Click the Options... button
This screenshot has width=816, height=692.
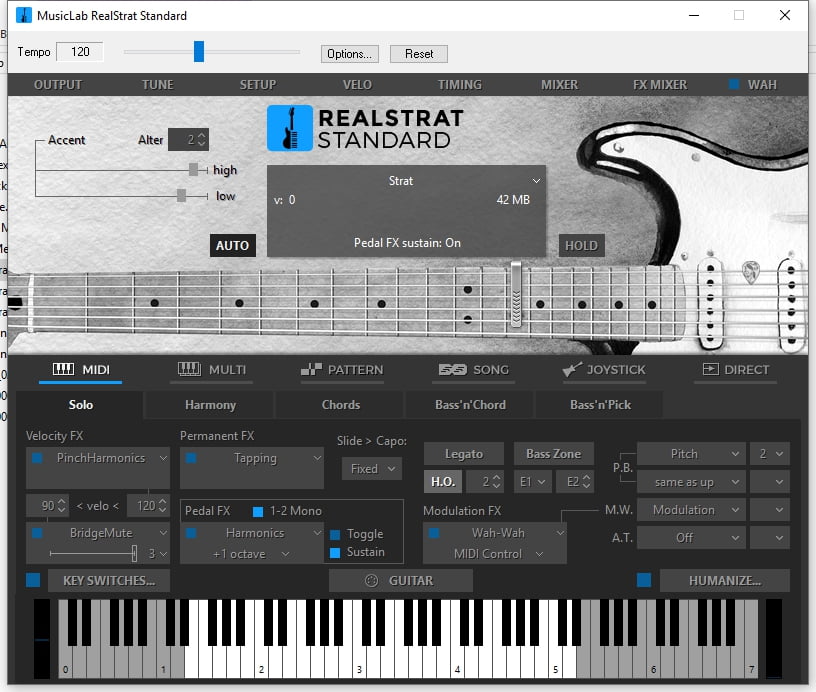tap(350, 54)
